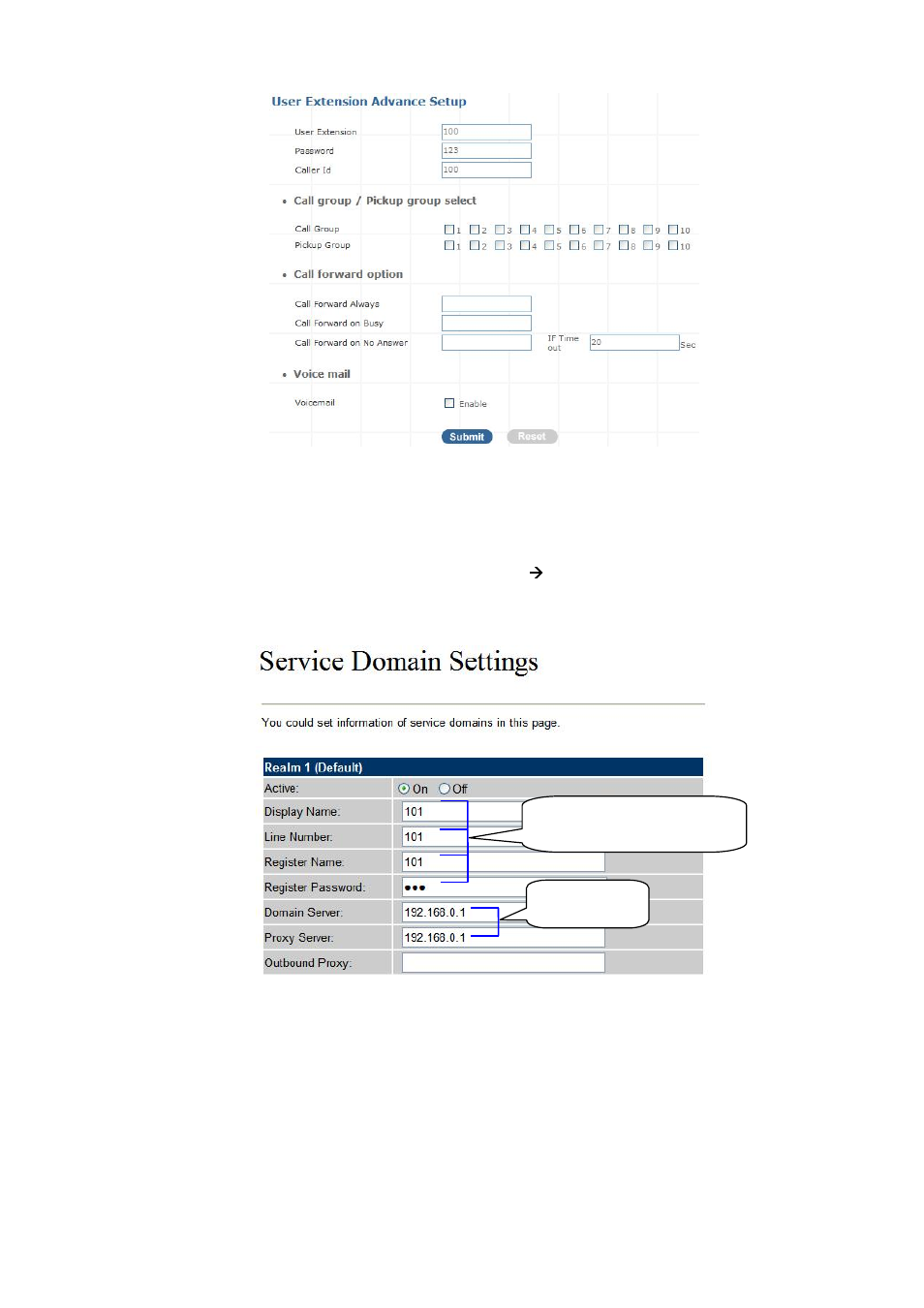Image resolution: width=924 pixels, height=1308 pixels.
Task: Select the Caller Id field
Action: 485,170
